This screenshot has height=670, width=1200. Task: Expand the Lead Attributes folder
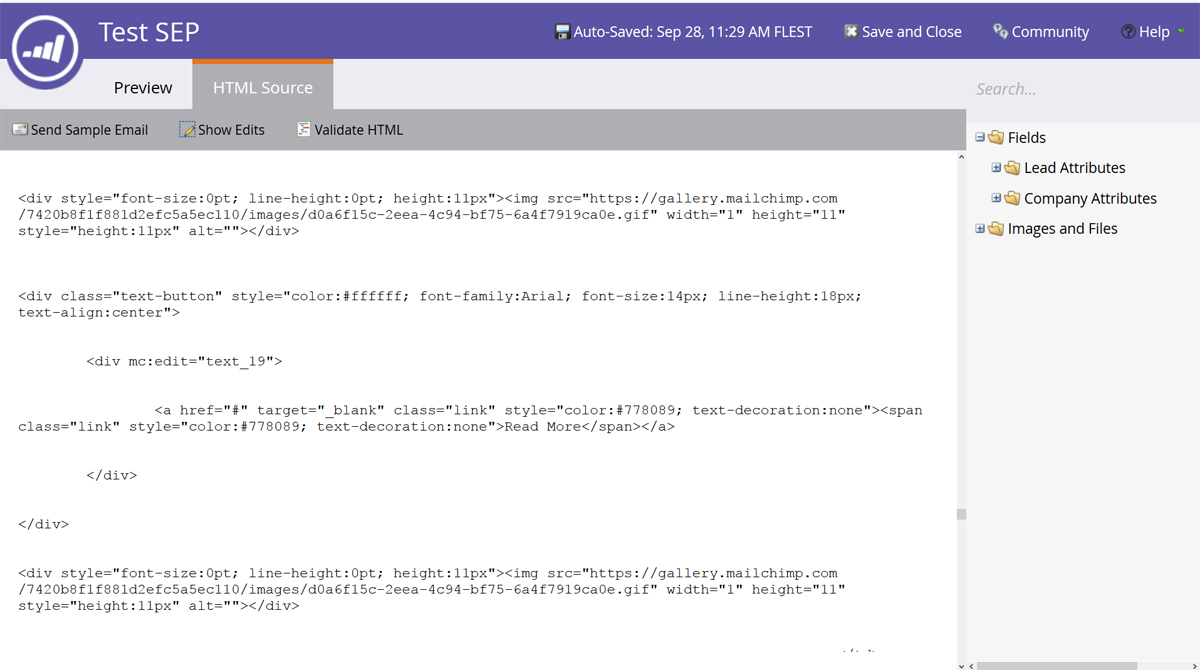point(996,168)
